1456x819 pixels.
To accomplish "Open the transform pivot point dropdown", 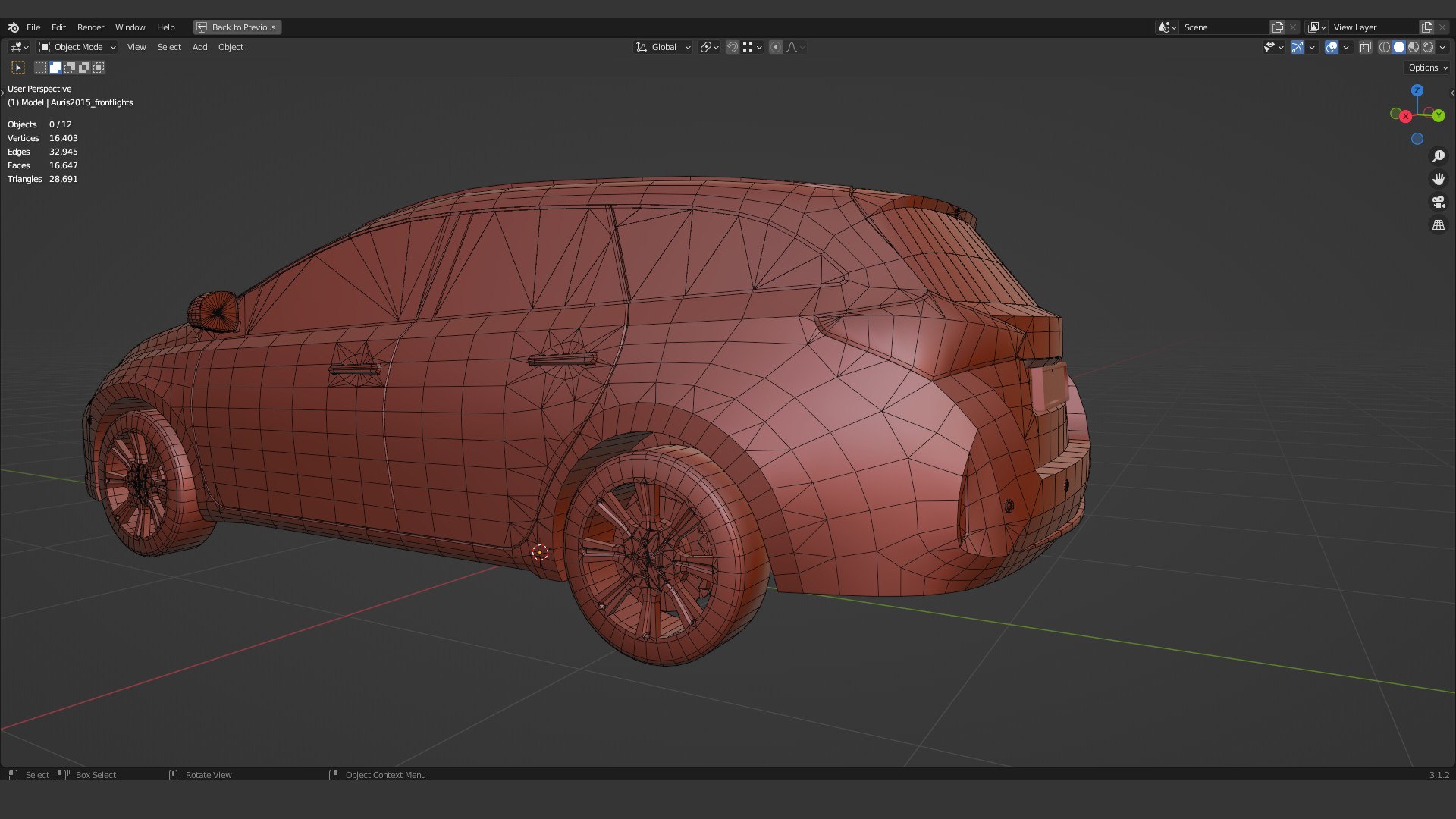I will pyautogui.click(x=709, y=47).
